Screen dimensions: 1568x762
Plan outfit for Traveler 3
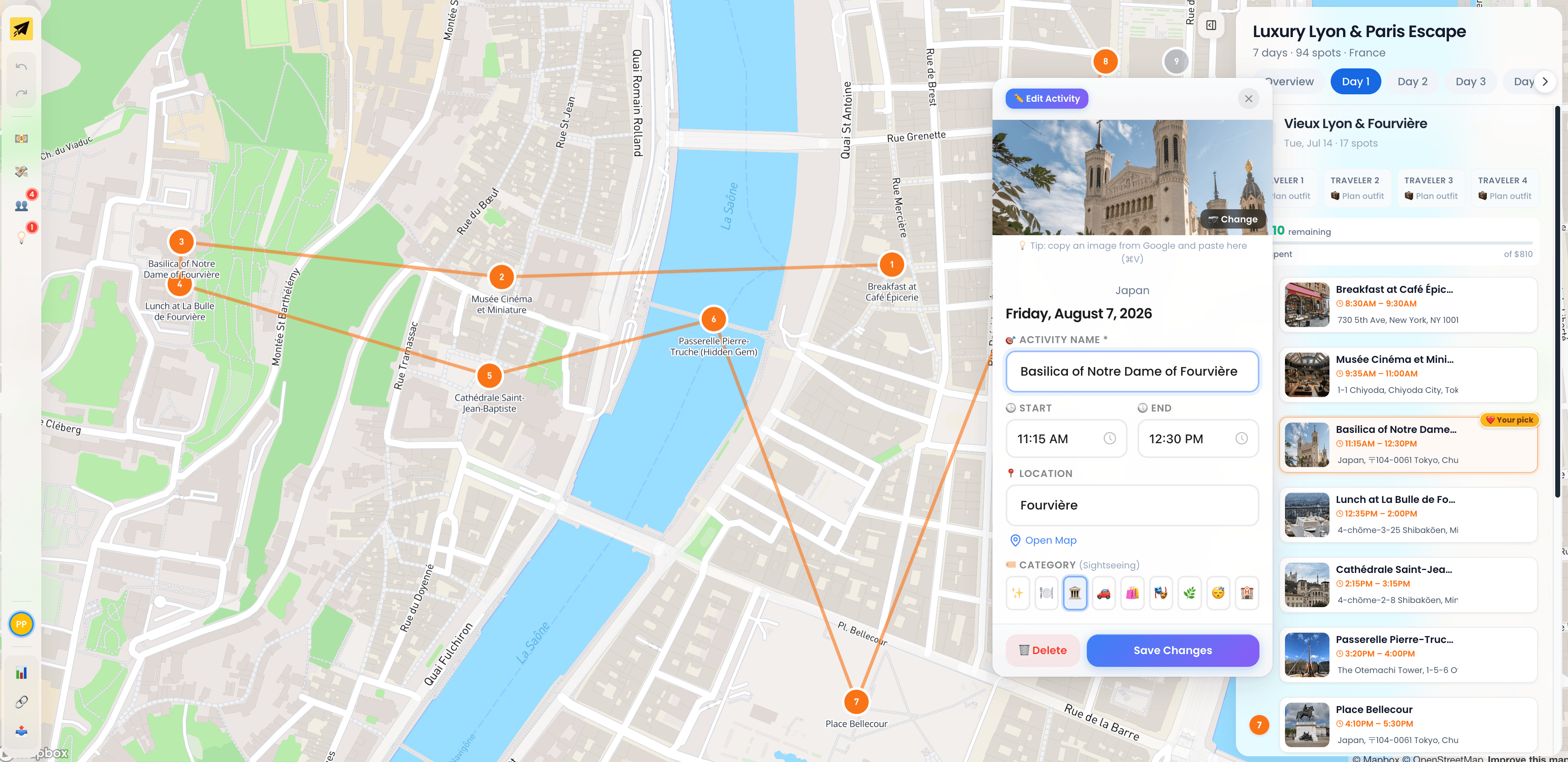tap(1430, 196)
